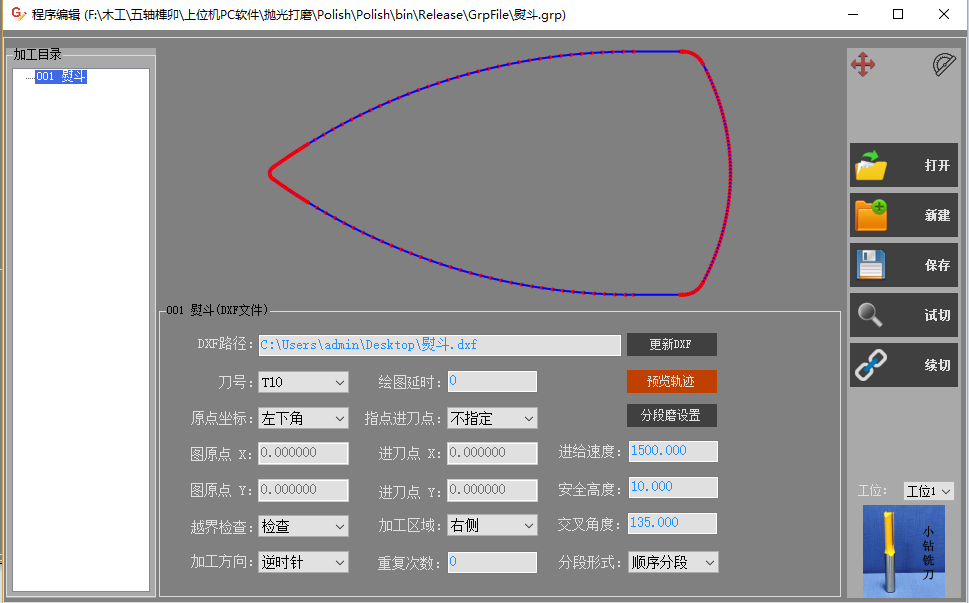Expand the 分段形式 顺序分段 dropdown
This screenshot has width=969, height=603.
pos(673,562)
